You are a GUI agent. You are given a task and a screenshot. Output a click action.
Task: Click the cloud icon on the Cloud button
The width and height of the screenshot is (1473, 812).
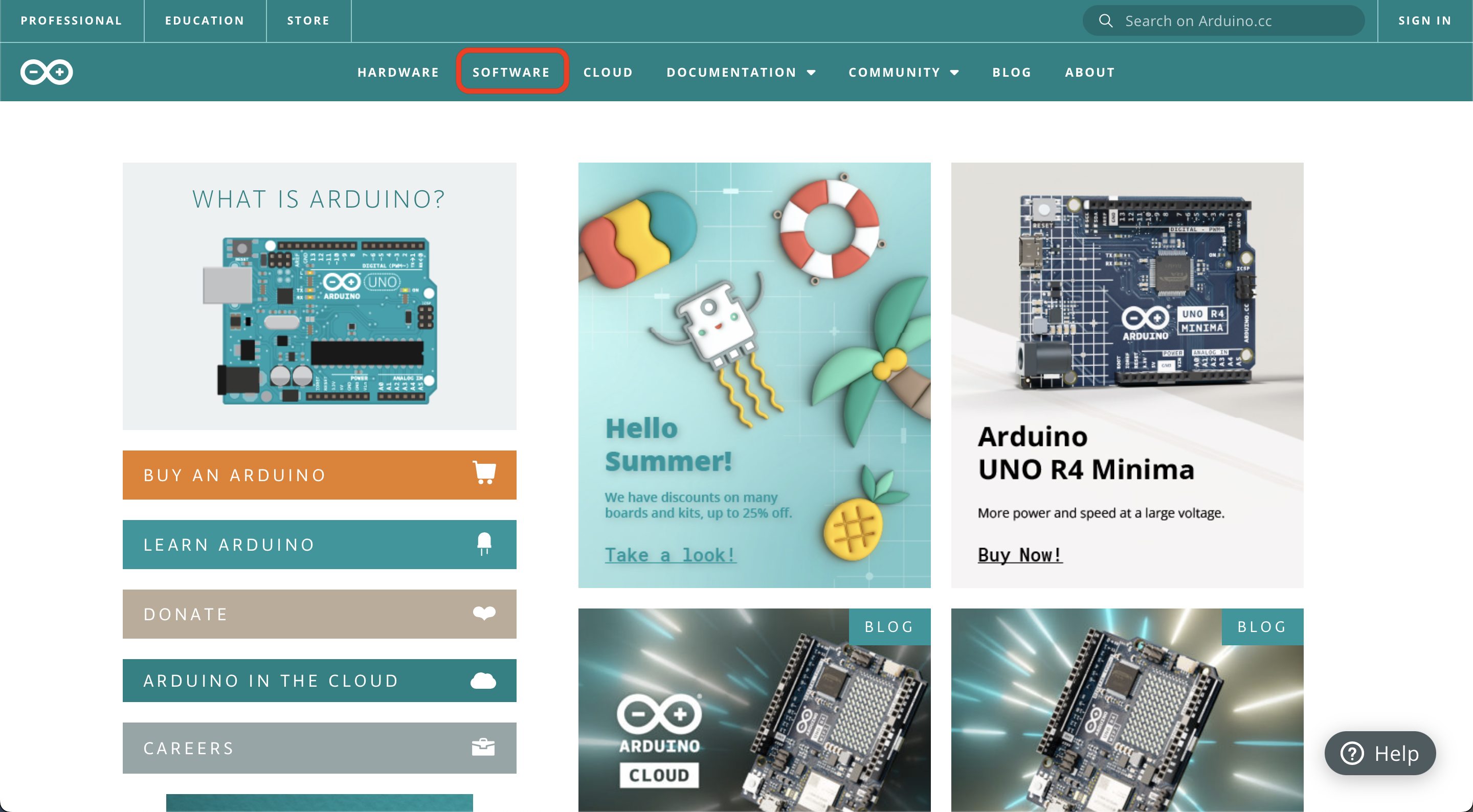[x=483, y=681]
